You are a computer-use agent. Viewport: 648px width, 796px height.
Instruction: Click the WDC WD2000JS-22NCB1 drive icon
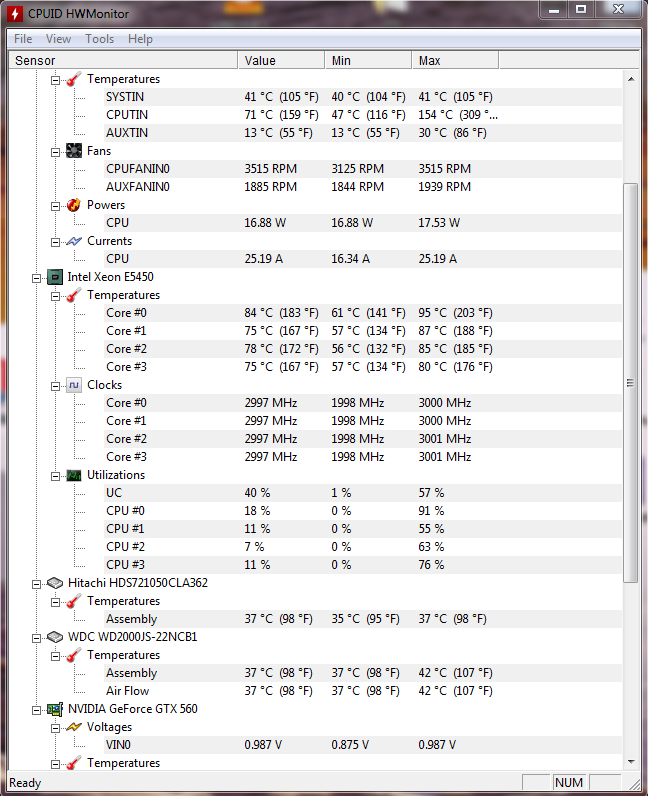point(56,637)
